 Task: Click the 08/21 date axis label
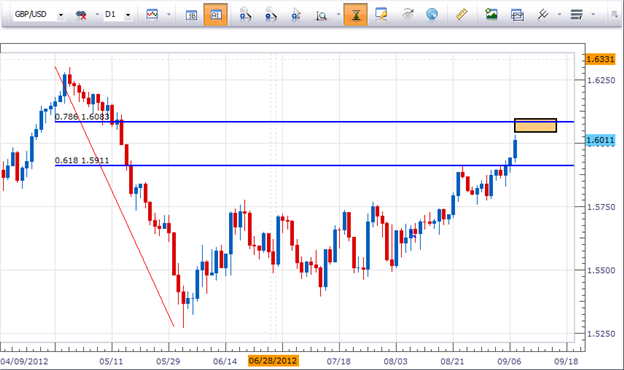coord(452,361)
